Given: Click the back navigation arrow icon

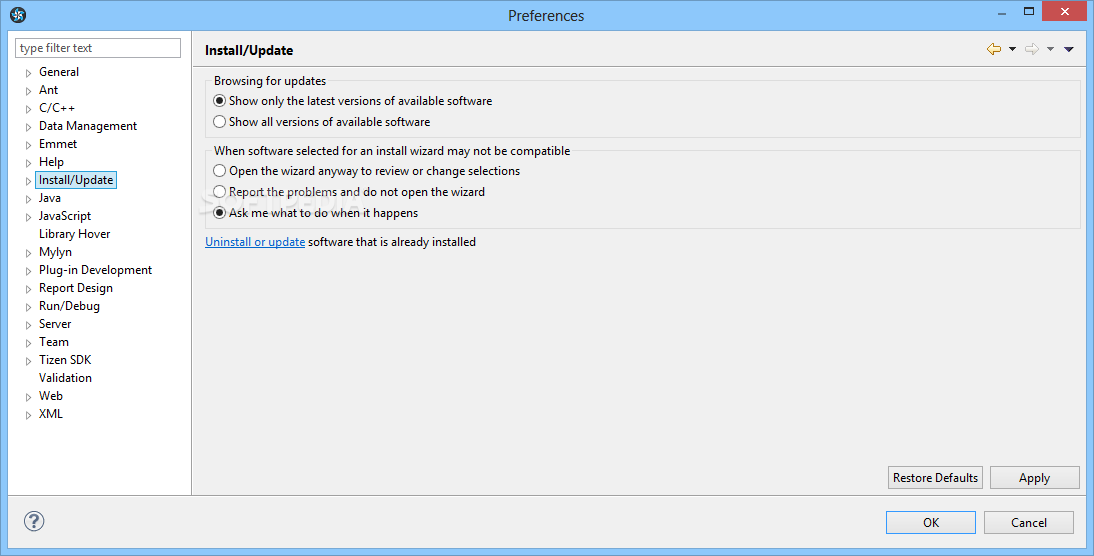Looking at the screenshot, I should [994, 49].
